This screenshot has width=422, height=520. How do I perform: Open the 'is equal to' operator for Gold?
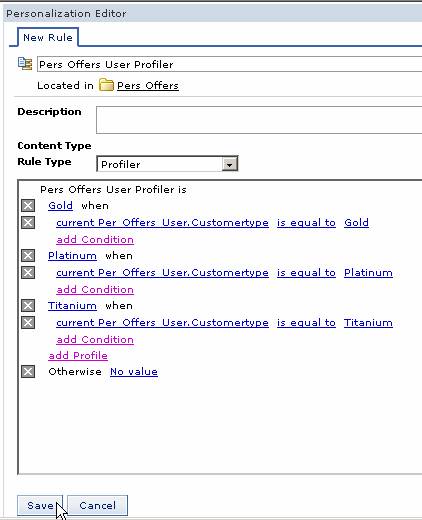tap(306, 222)
